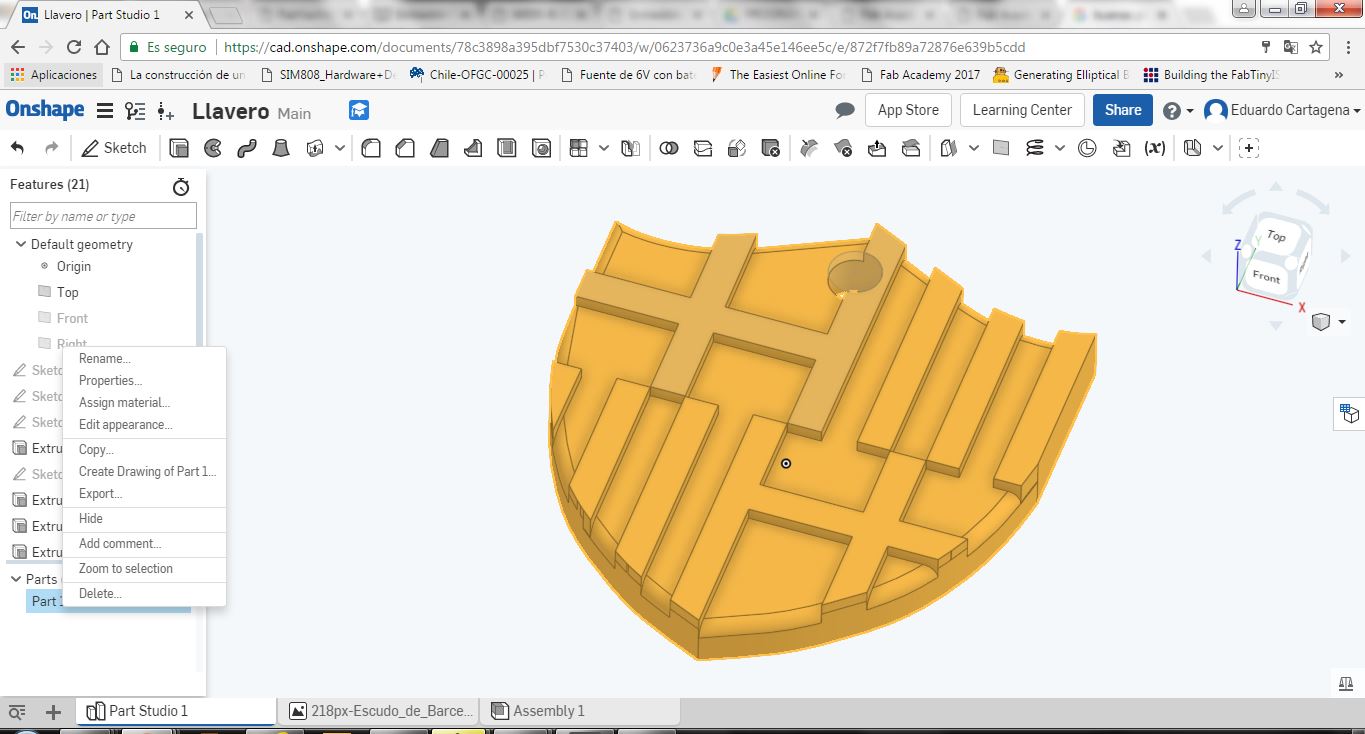Image resolution: width=1365 pixels, height=734 pixels.
Task: Click the Share button
Action: coord(1123,110)
